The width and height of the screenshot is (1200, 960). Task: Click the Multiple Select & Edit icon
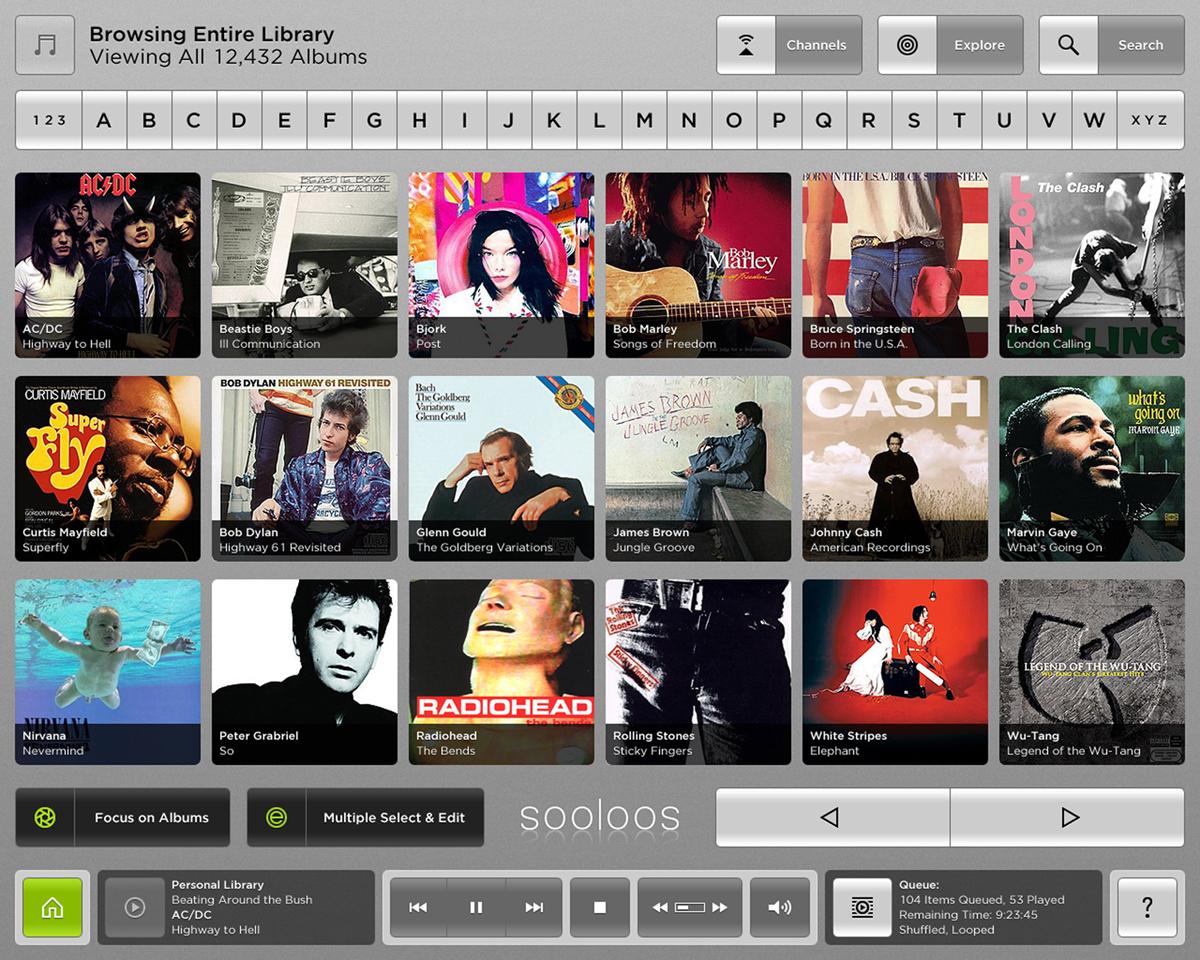(x=277, y=817)
